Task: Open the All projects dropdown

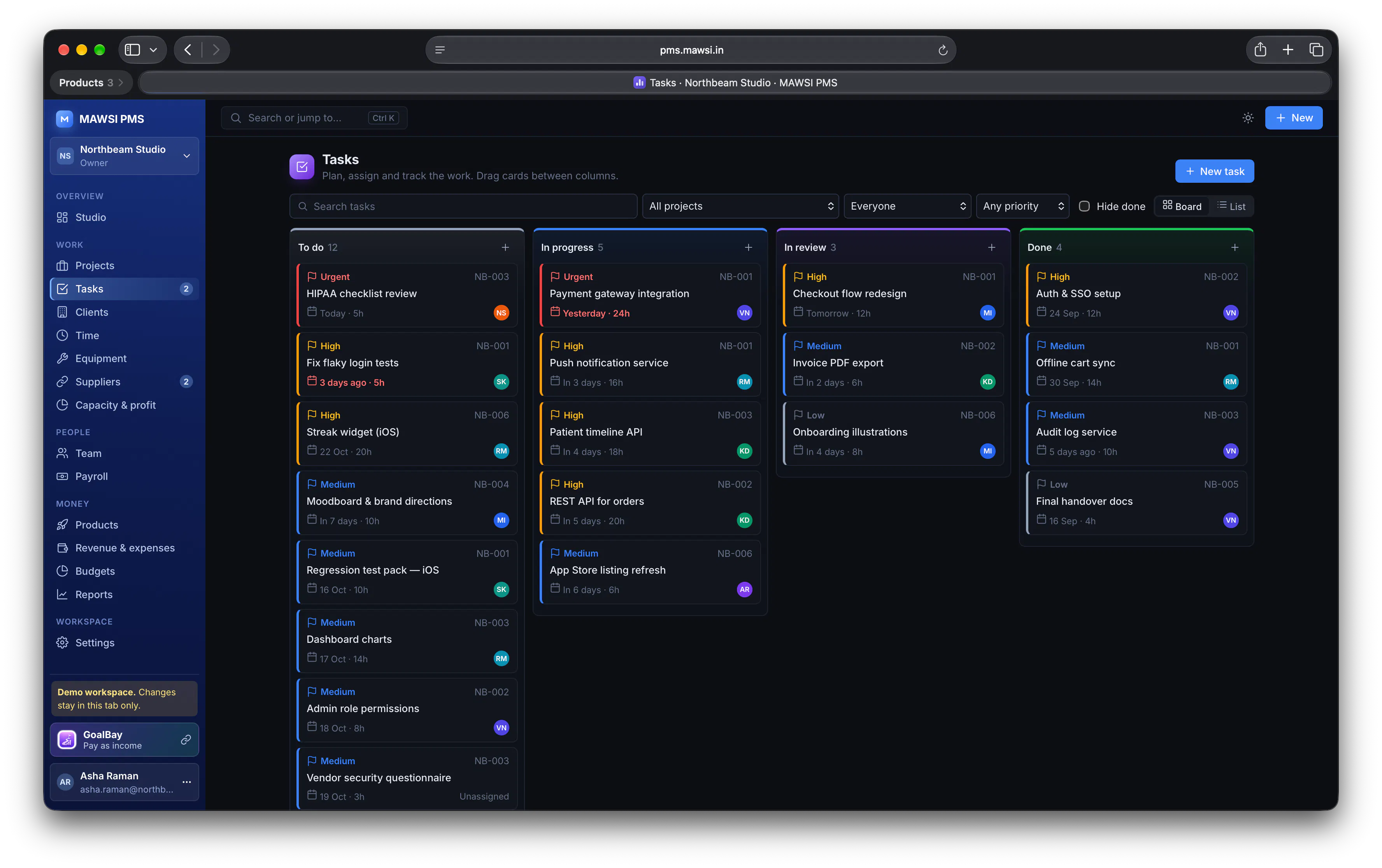Action: coord(740,206)
